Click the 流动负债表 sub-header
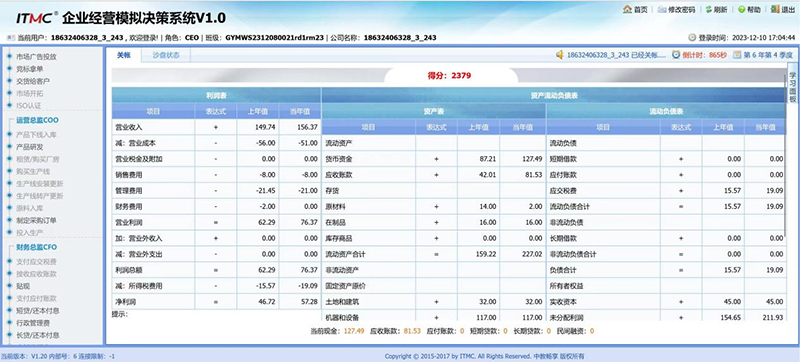The height and width of the screenshot is (362, 800). tap(666, 111)
